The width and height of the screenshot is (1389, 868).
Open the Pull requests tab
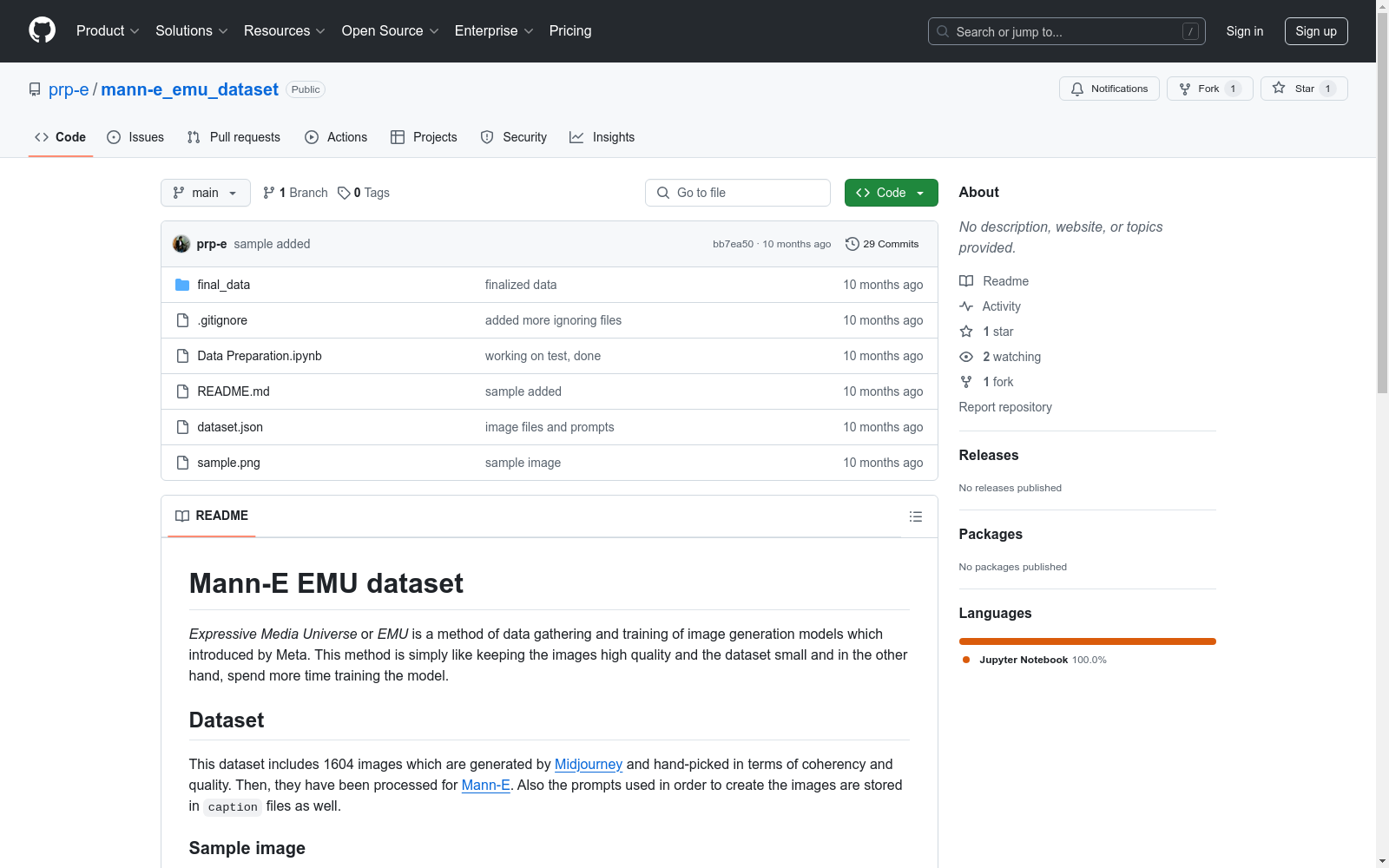234,137
